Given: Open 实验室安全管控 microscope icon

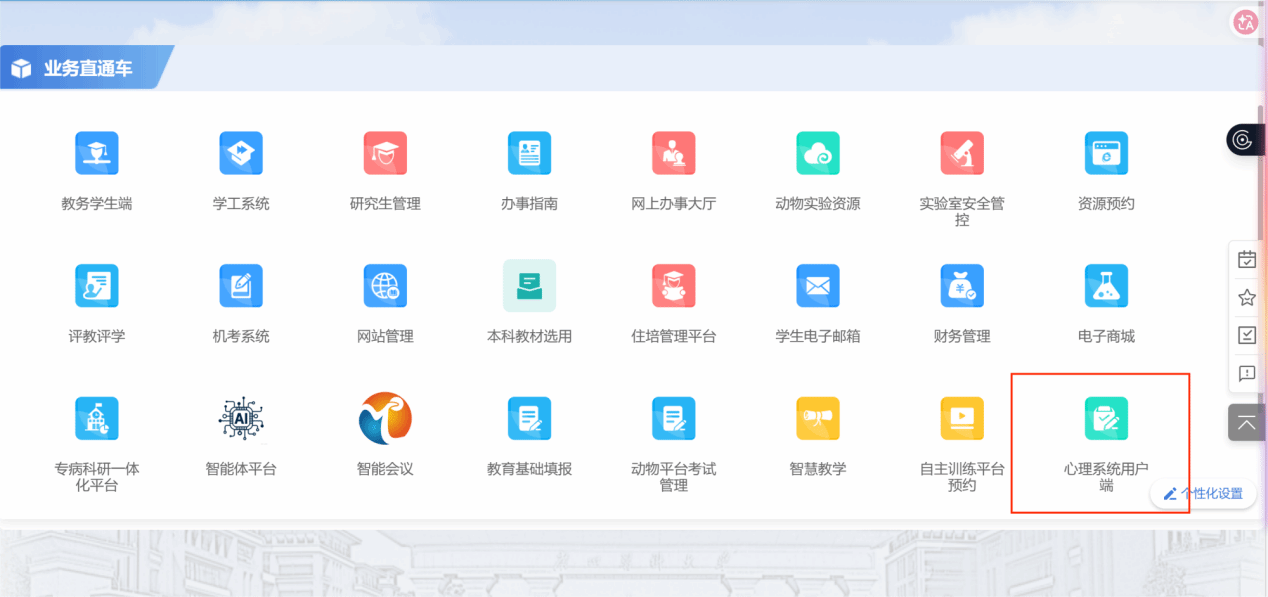Looking at the screenshot, I should tap(961, 154).
